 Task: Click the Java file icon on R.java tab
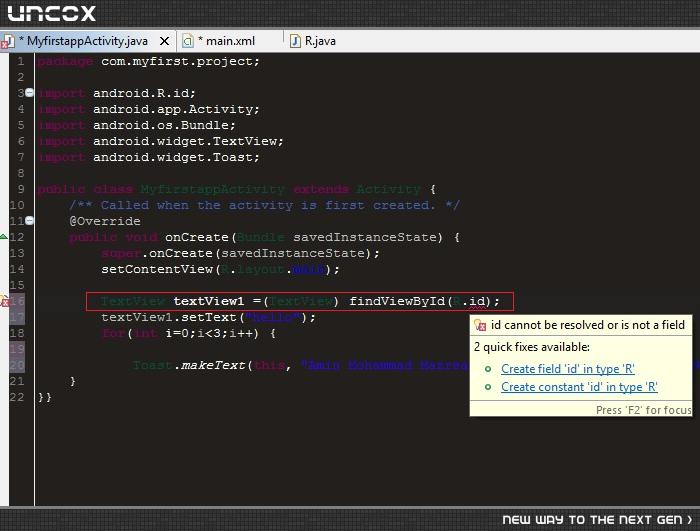coord(295,41)
